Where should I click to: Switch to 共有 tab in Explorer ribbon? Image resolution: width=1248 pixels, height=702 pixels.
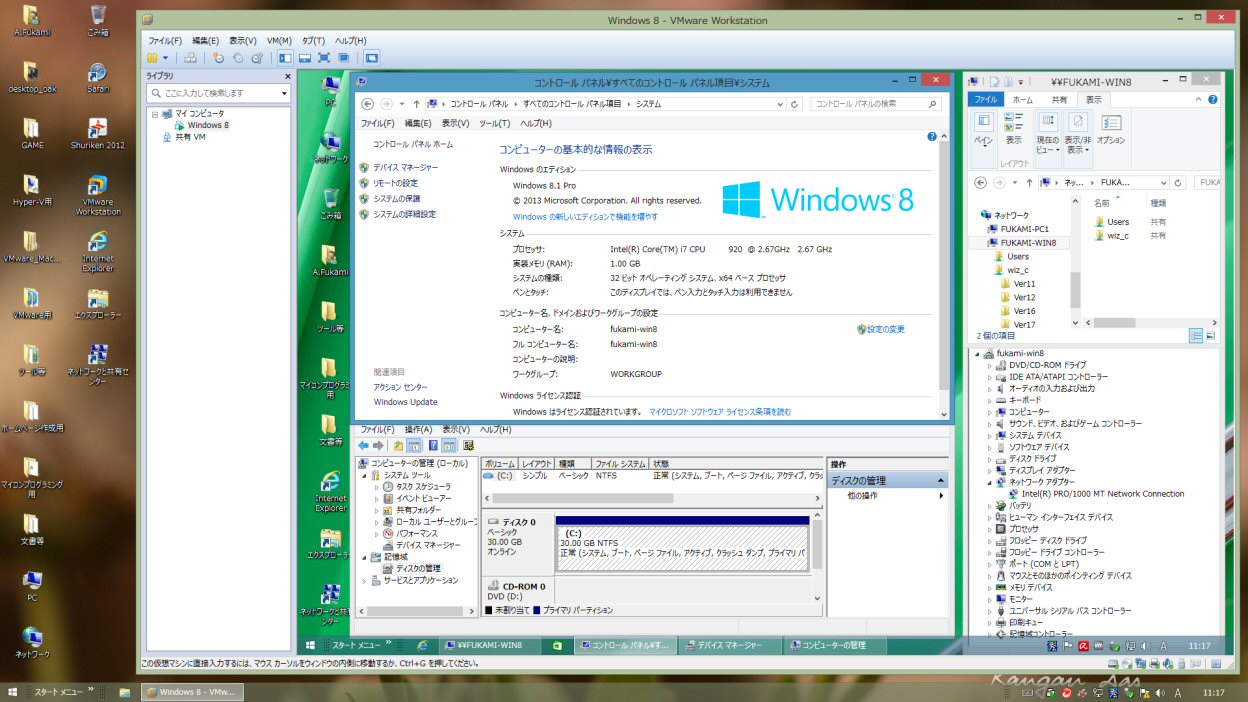(1058, 100)
